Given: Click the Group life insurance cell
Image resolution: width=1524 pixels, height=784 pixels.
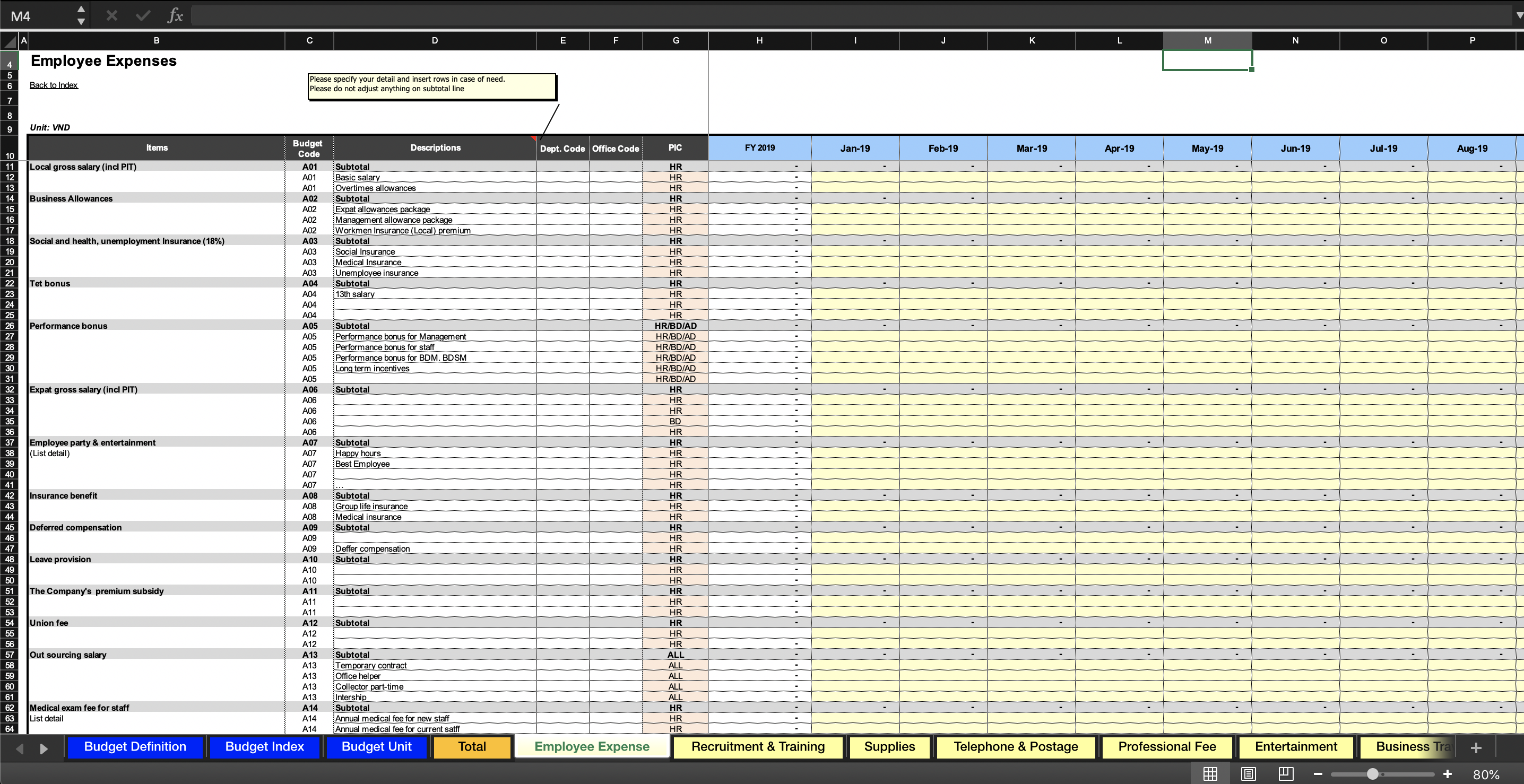Looking at the screenshot, I should click(x=435, y=506).
